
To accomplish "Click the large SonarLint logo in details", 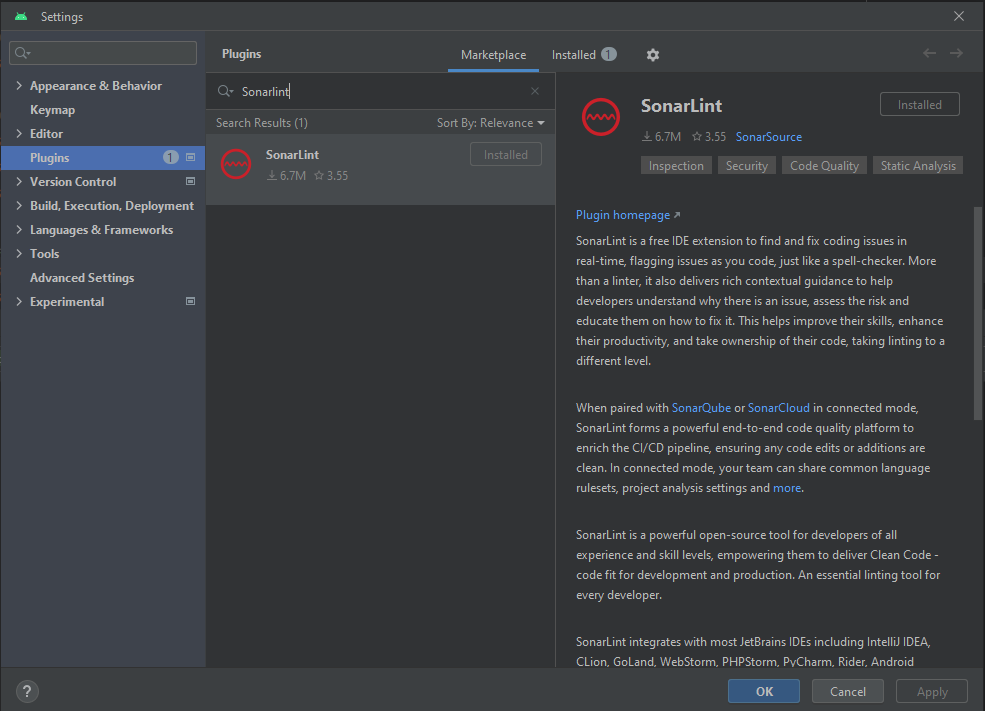I will click(601, 117).
